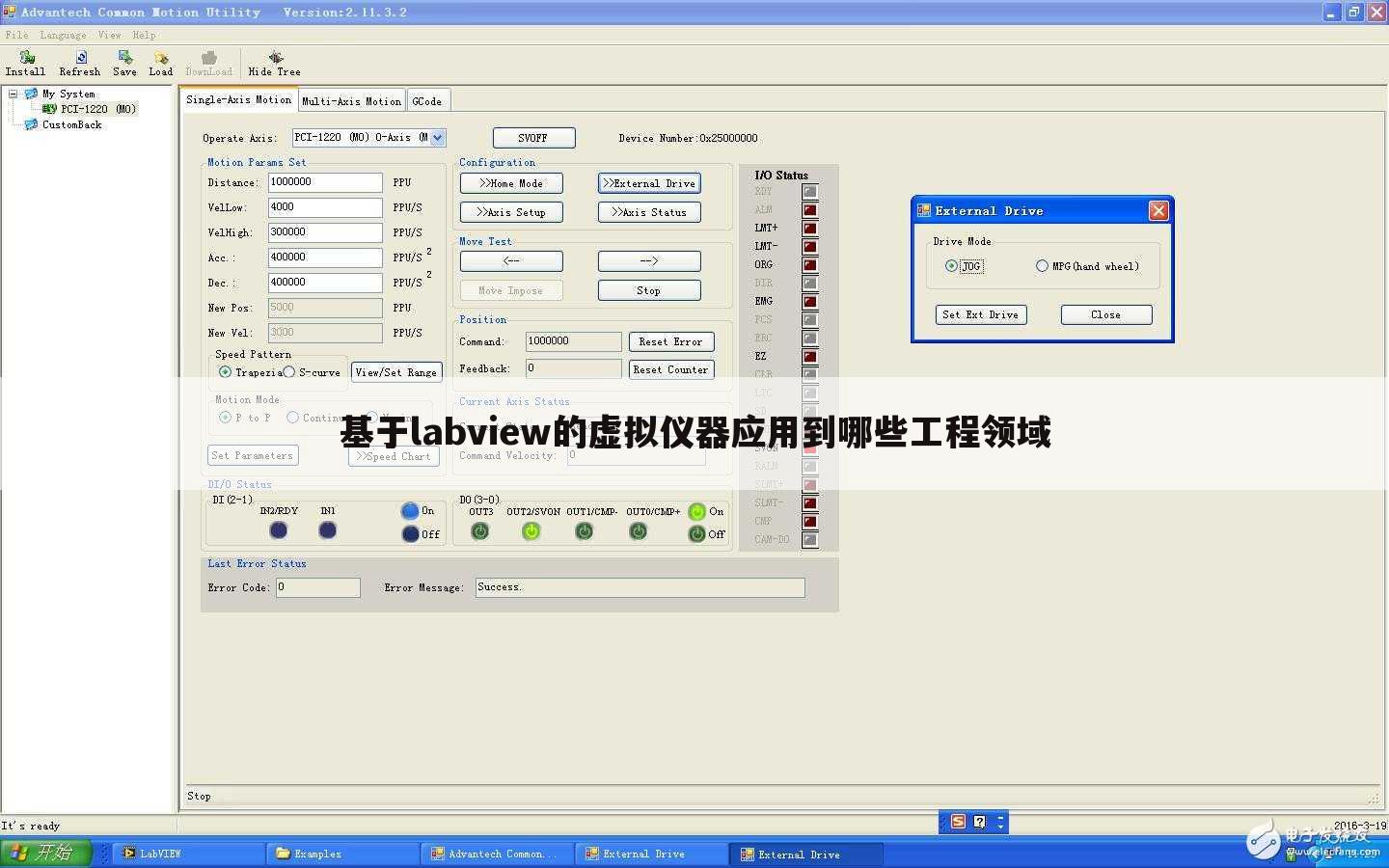Viewport: 1389px width, 868px height.
Task: Click the IN2/RDY input indicator
Action: click(x=279, y=529)
